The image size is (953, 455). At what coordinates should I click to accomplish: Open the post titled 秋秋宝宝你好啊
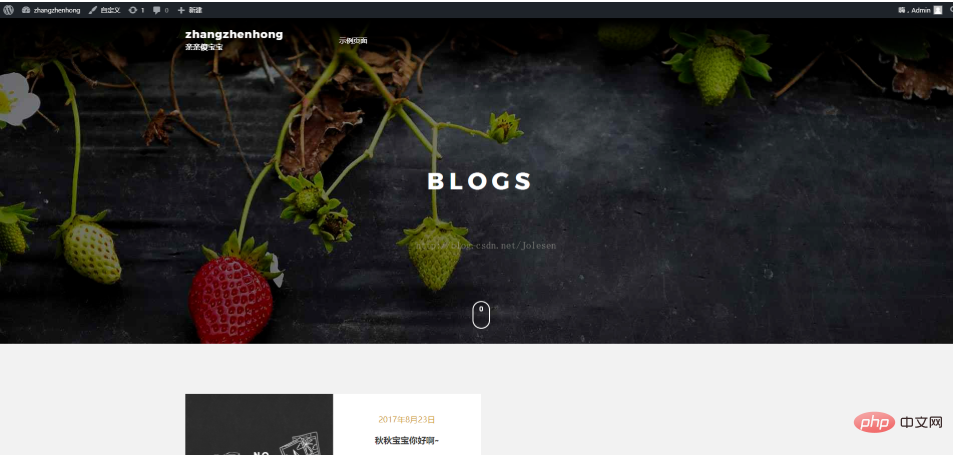407,440
